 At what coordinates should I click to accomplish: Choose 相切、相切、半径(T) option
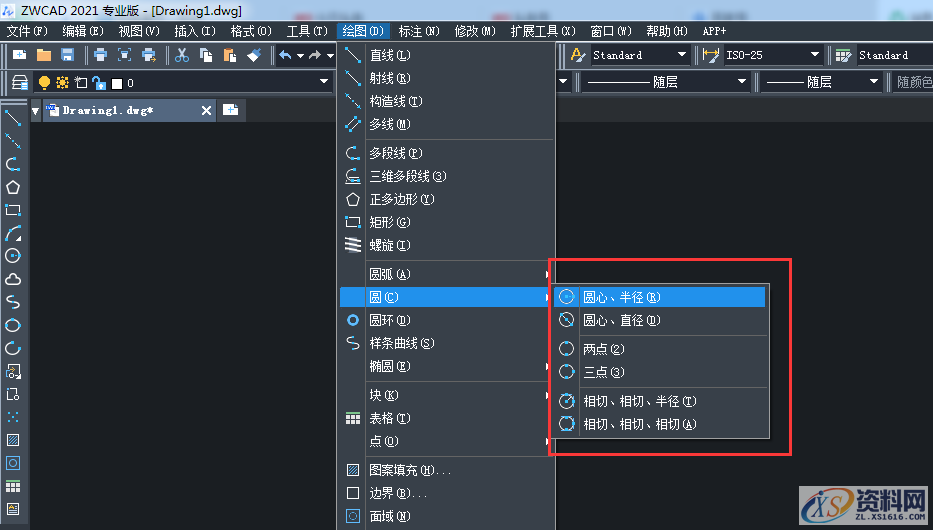[x=659, y=401]
